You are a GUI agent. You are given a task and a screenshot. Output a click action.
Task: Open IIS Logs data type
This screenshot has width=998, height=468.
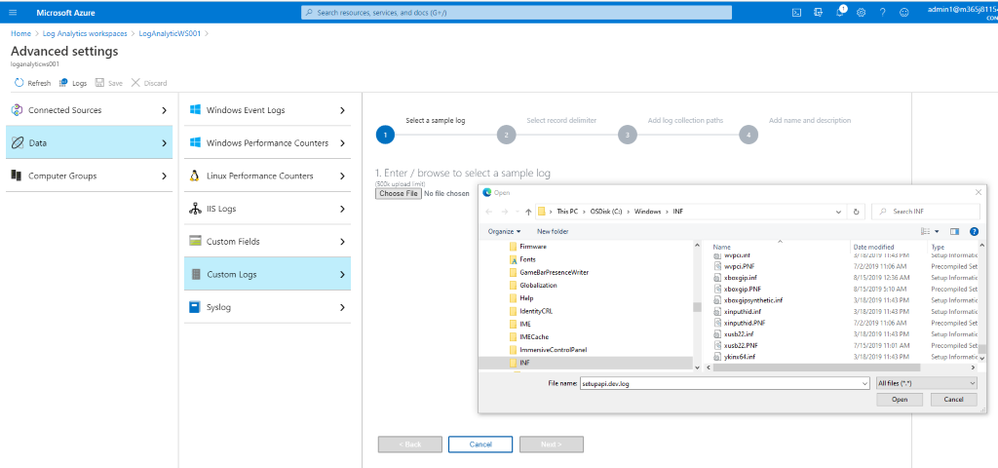267,209
